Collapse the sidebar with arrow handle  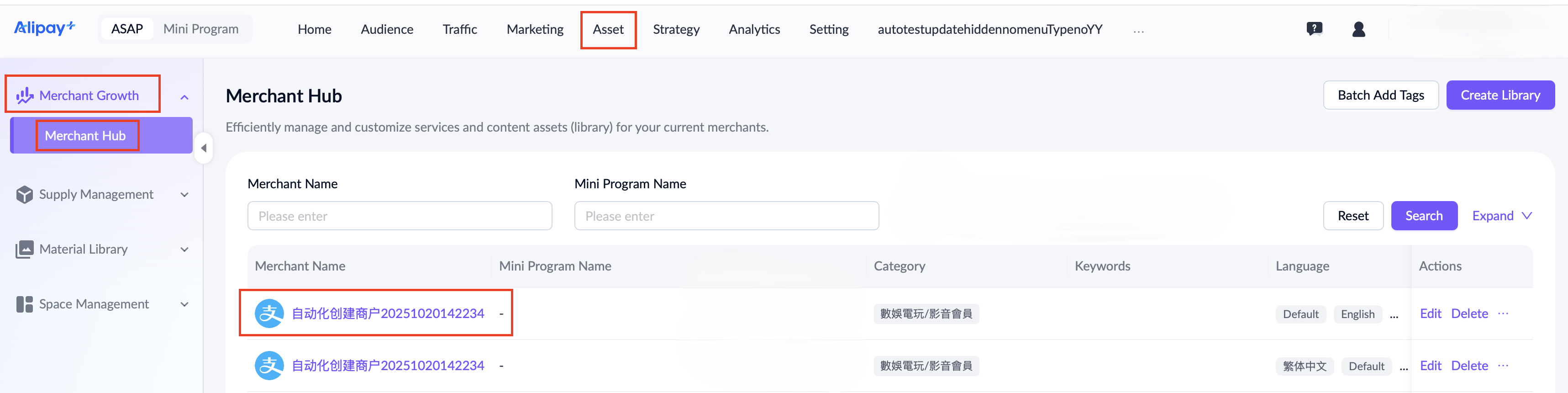204,148
